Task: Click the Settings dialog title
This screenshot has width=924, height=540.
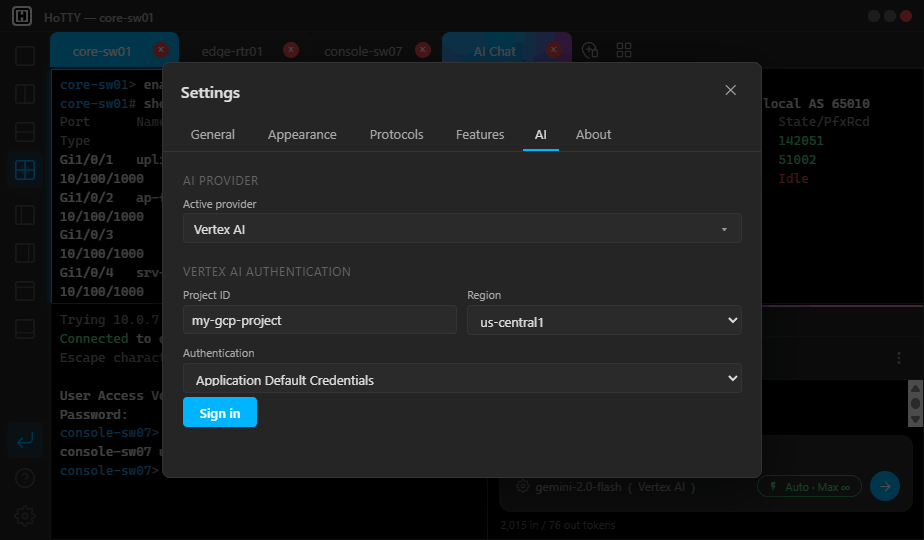Action: click(210, 93)
